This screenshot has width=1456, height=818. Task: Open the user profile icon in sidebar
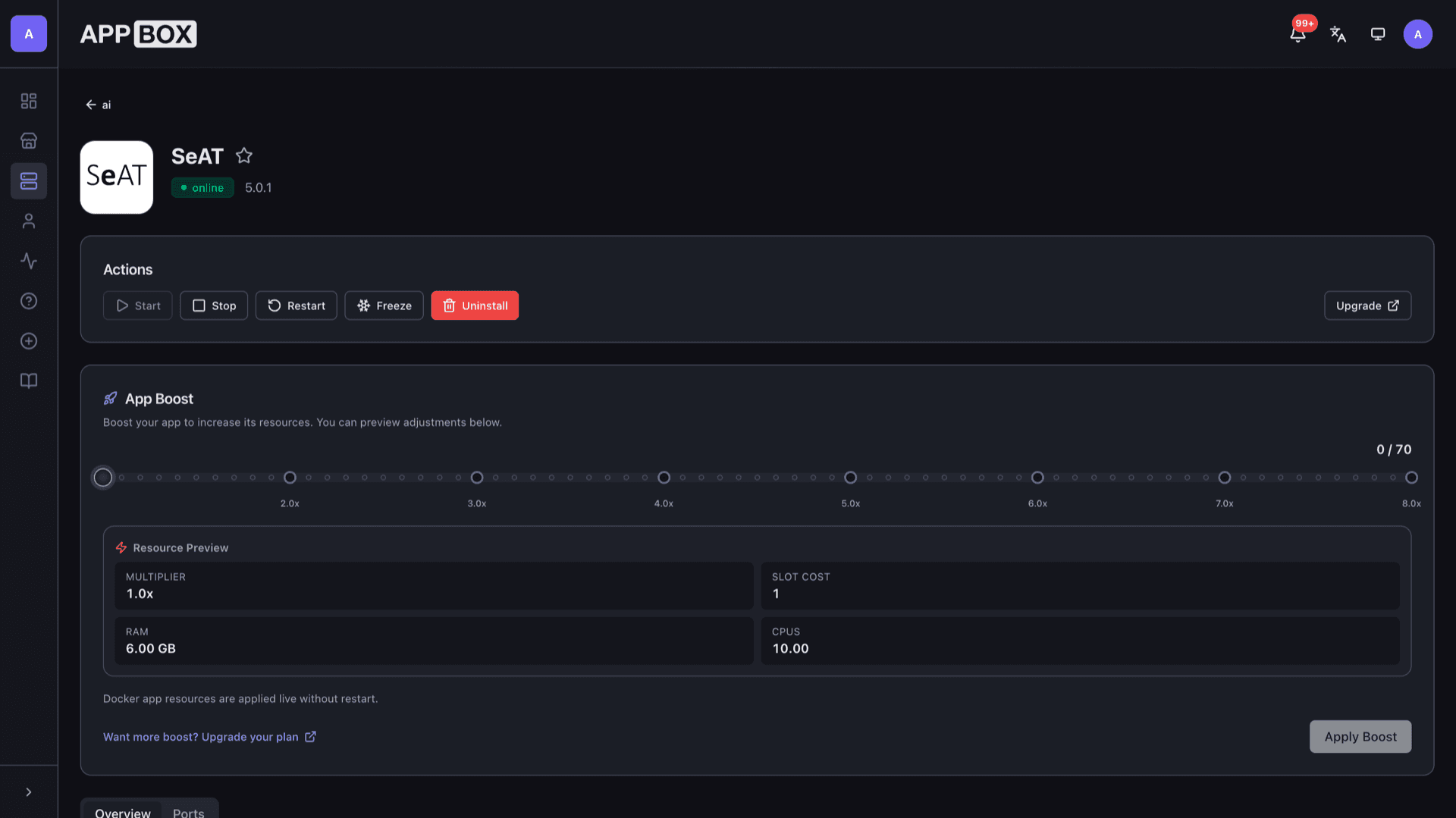pos(29,221)
